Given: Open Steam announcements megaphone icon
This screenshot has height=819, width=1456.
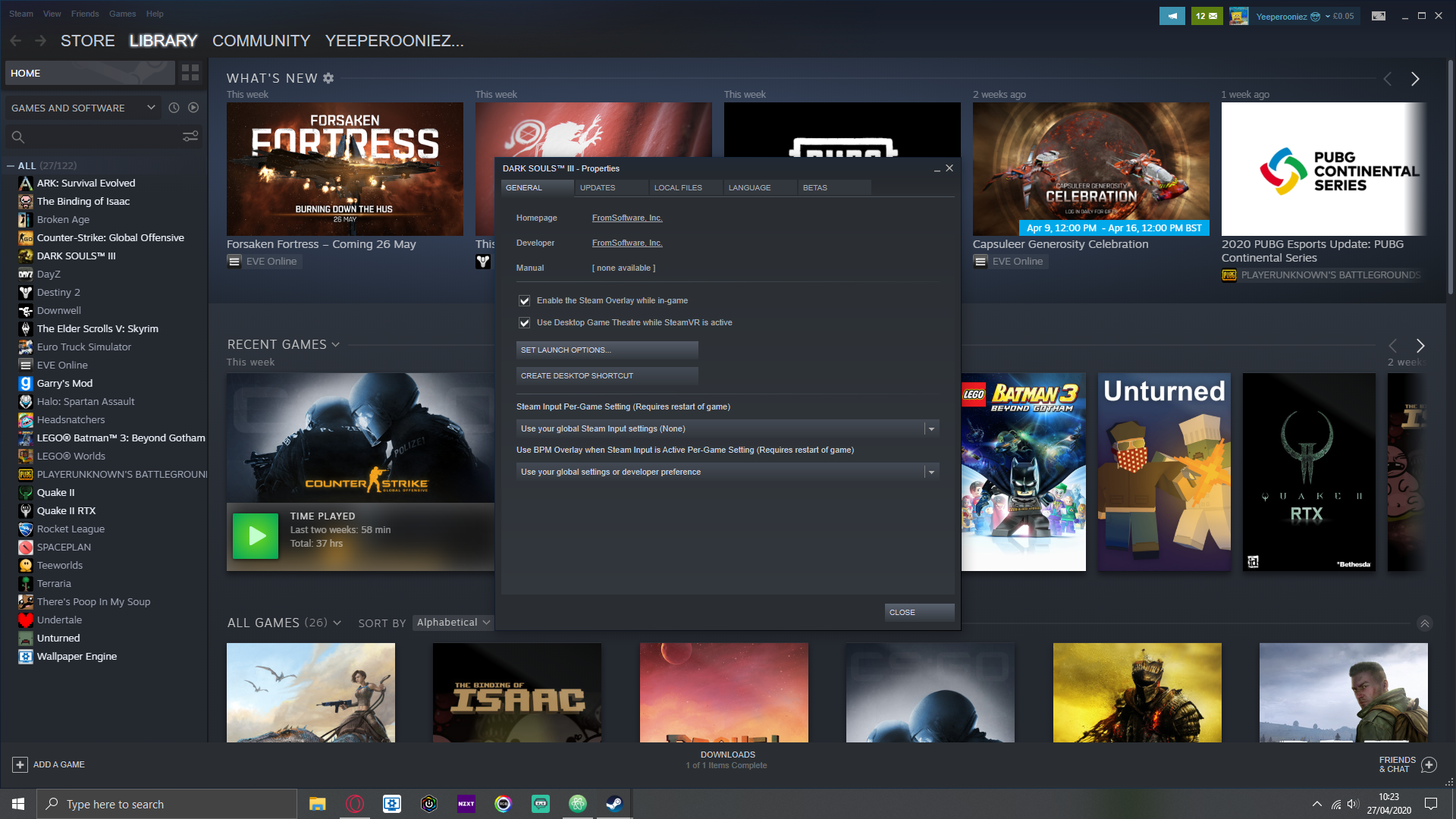Looking at the screenshot, I should [x=1172, y=16].
